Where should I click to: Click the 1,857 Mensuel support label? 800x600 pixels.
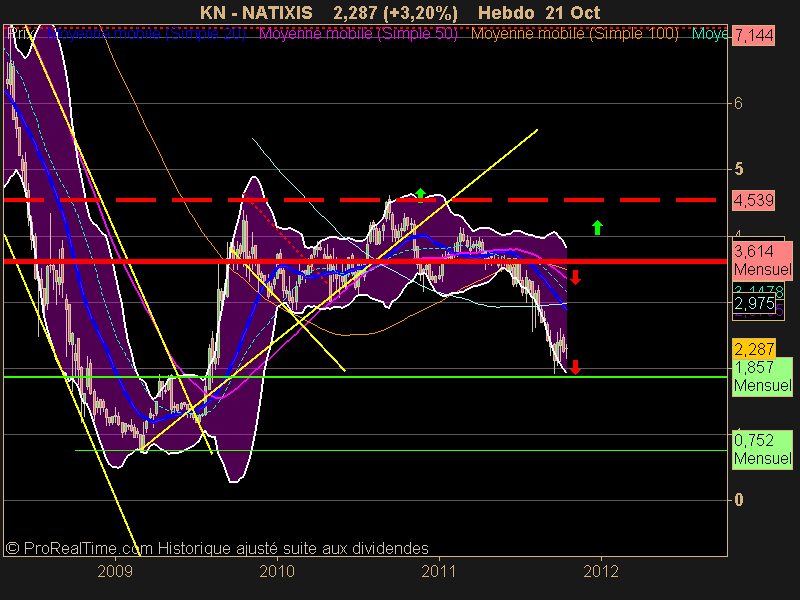coord(762,376)
